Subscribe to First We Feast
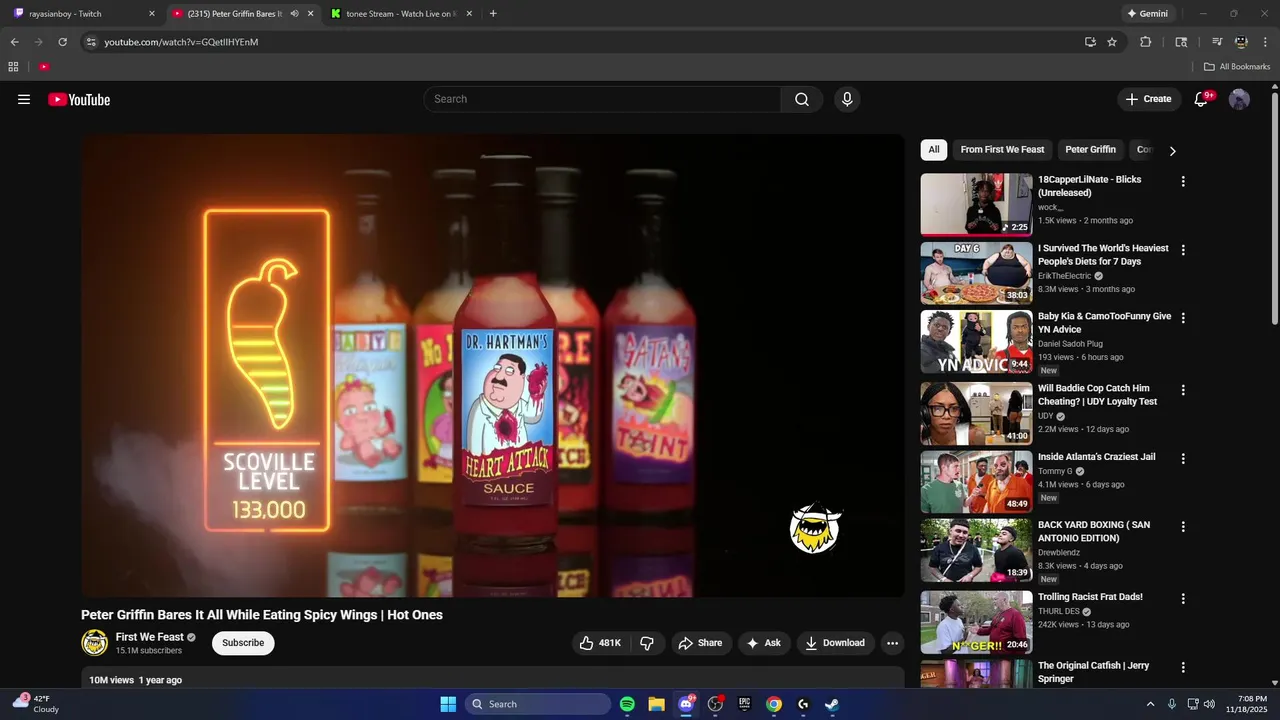Image resolution: width=1280 pixels, height=720 pixels. [243, 643]
